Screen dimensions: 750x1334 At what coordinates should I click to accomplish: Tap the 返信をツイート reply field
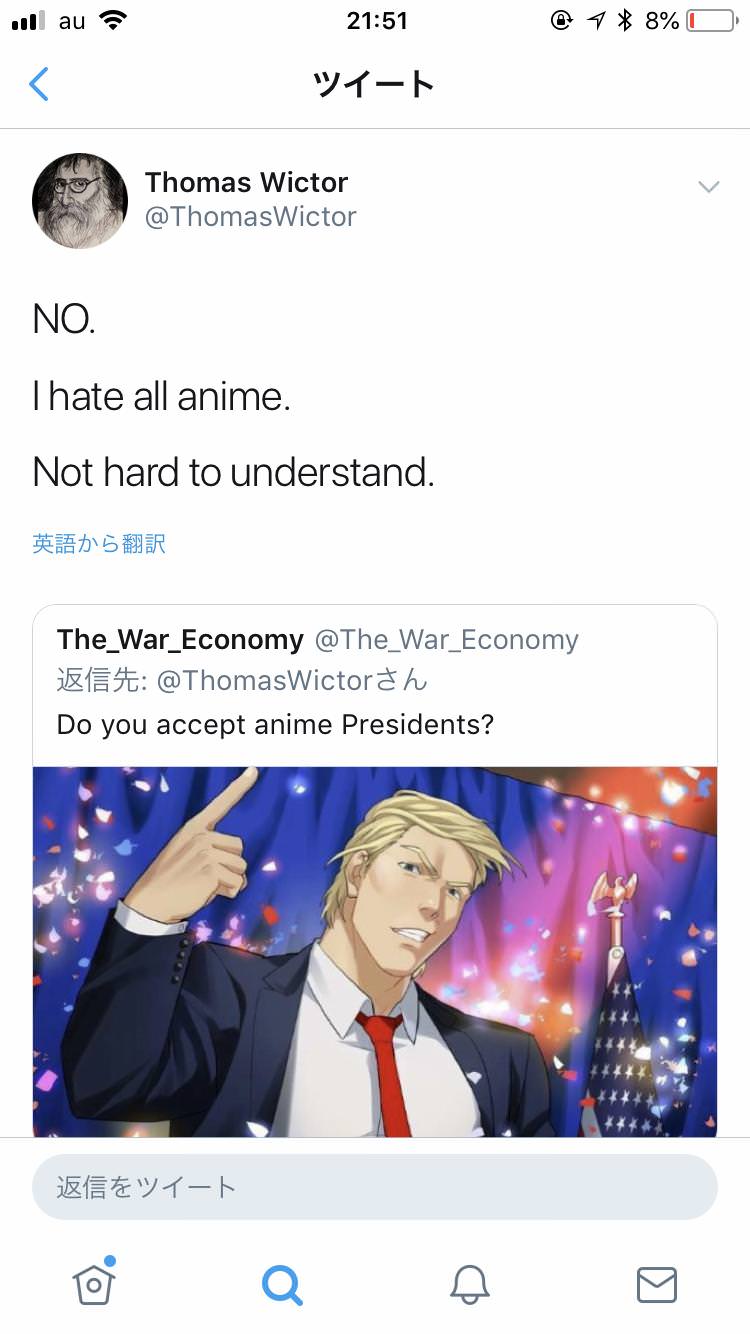(375, 1187)
